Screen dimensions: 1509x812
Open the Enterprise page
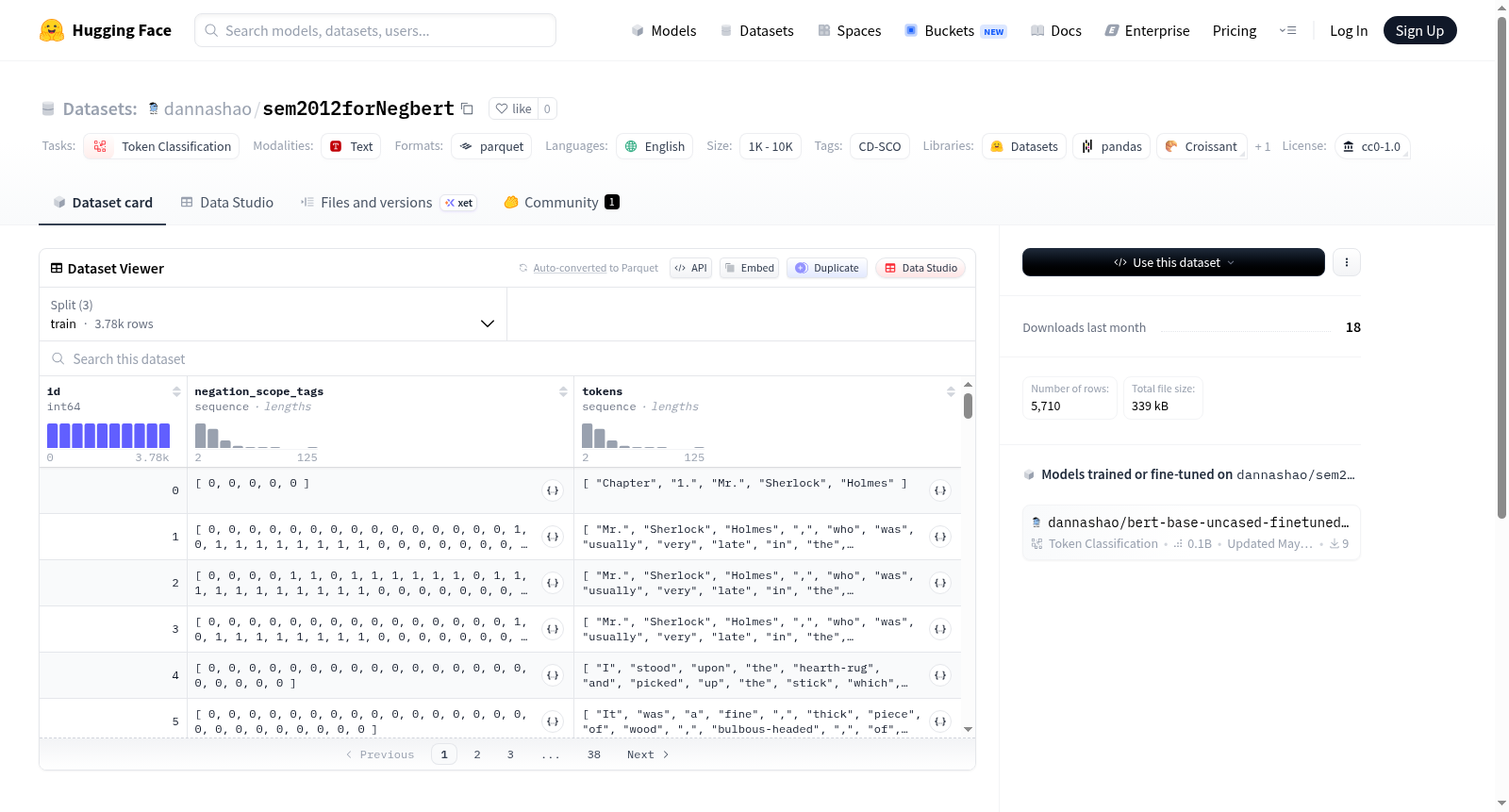(x=1147, y=30)
